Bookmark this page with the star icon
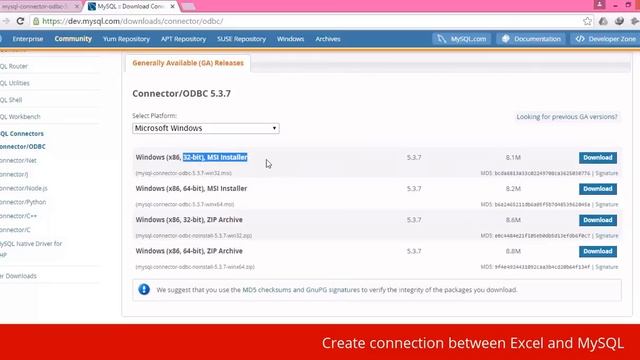The height and width of the screenshot is (360, 640). (x=587, y=21)
